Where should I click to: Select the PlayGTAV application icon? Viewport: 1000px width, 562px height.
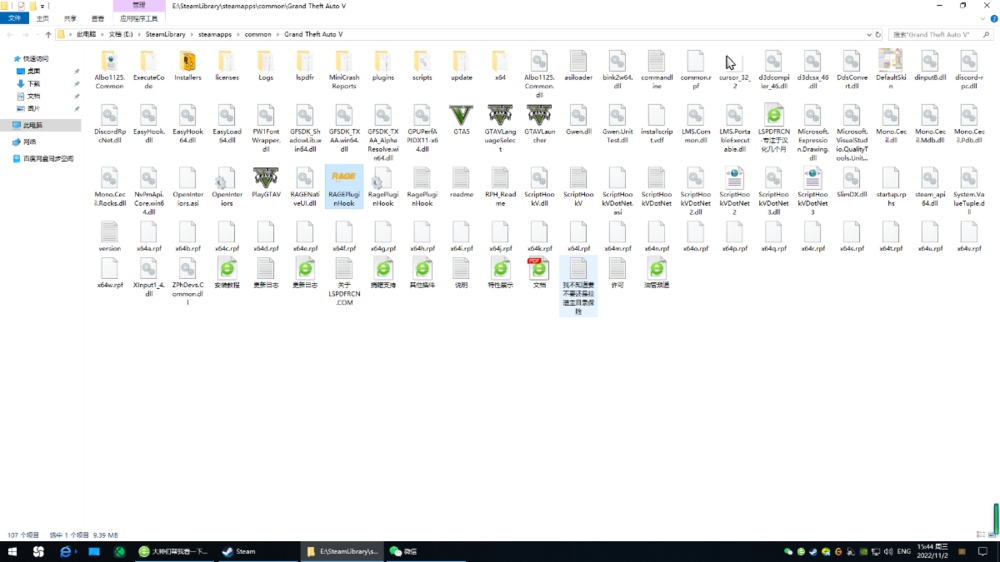click(265, 178)
